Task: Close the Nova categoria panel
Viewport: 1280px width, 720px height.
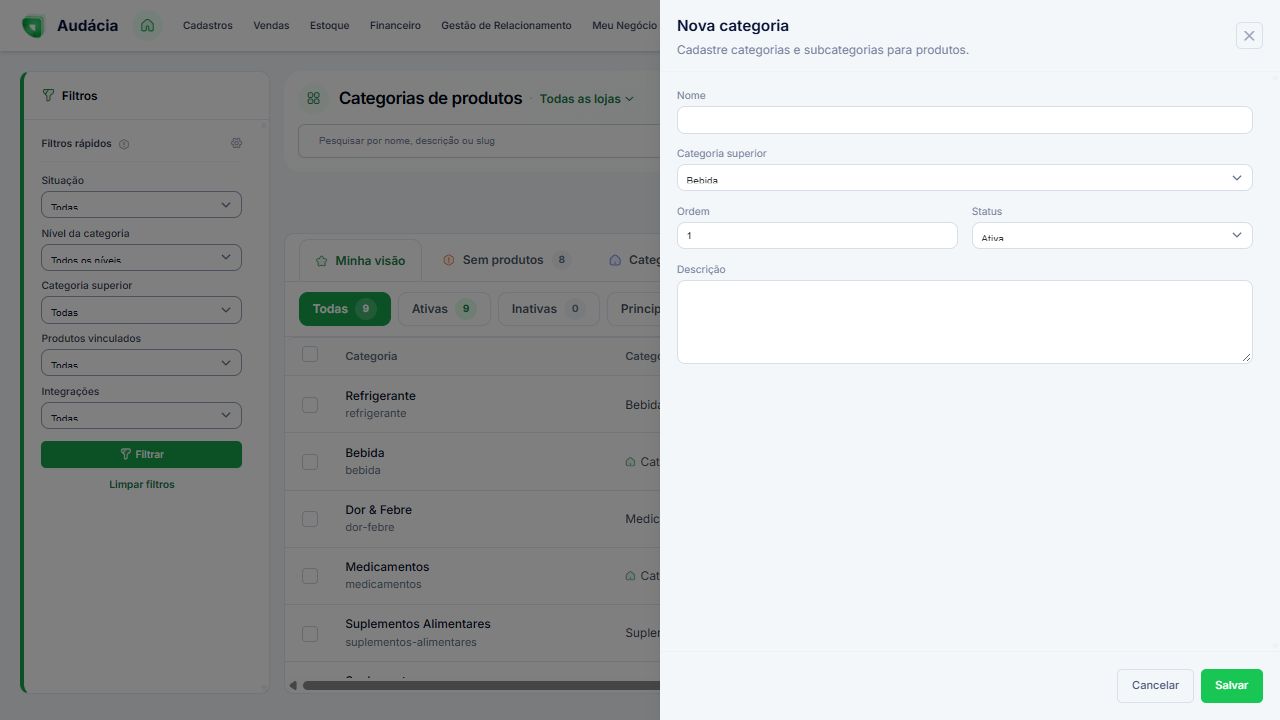Action: (x=1249, y=36)
